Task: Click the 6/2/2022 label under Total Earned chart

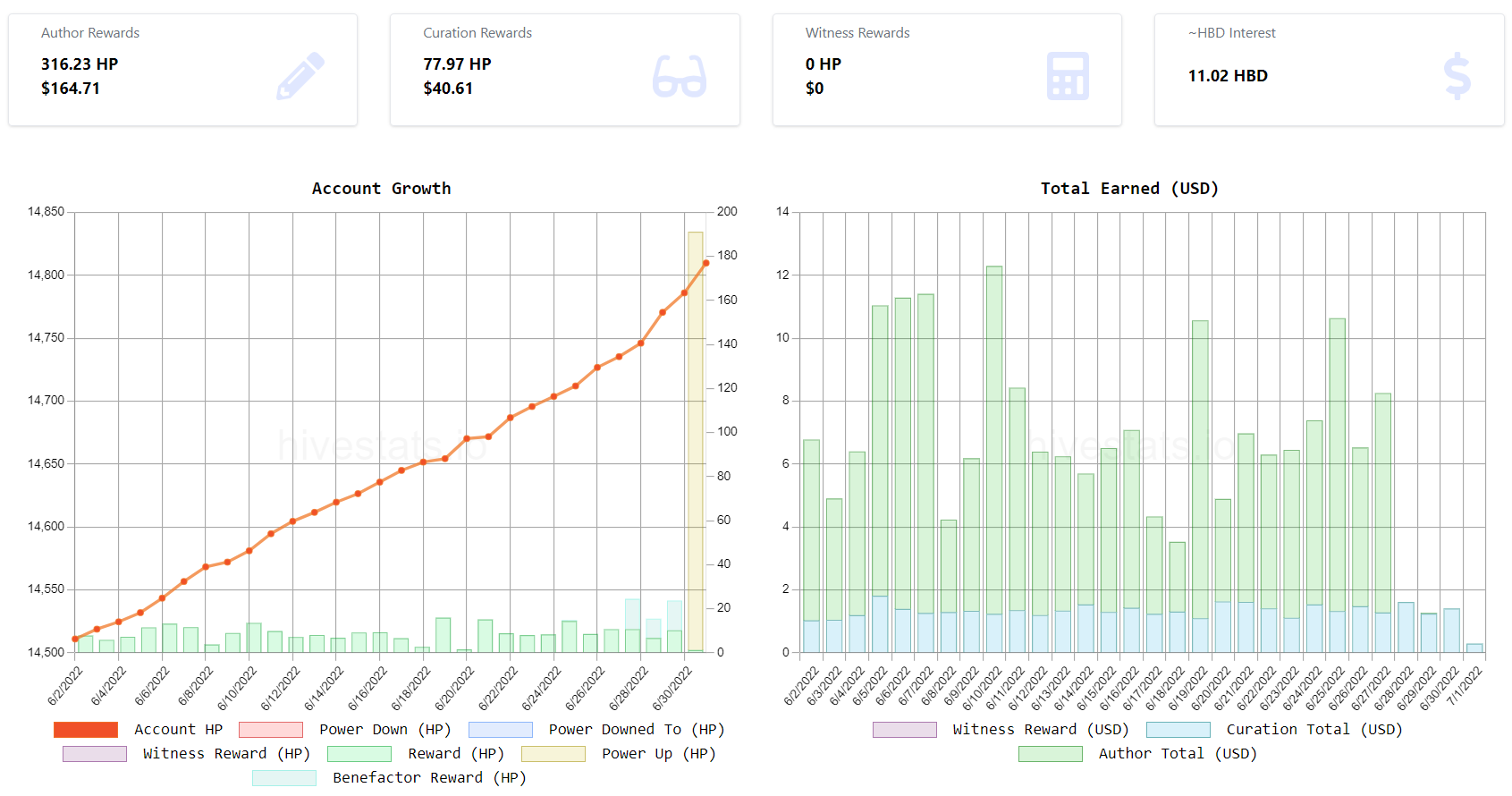Action: (x=801, y=687)
